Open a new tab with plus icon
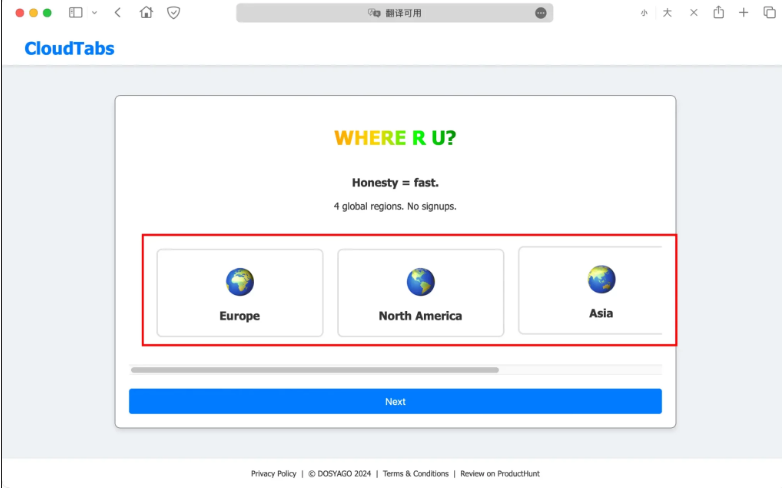The height and width of the screenshot is (488, 782). [x=743, y=13]
